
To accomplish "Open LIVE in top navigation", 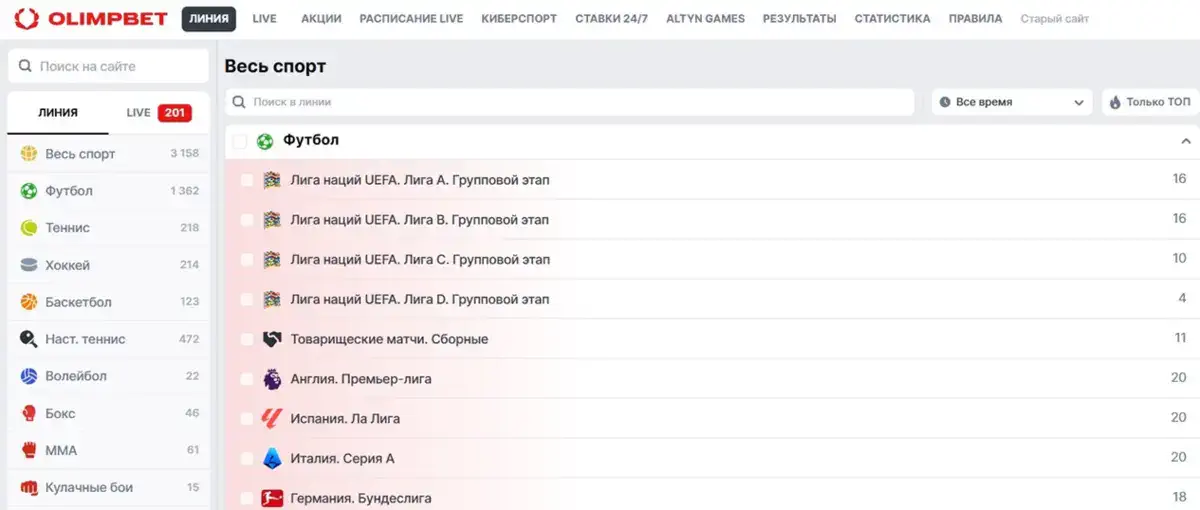I will tap(264, 19).
